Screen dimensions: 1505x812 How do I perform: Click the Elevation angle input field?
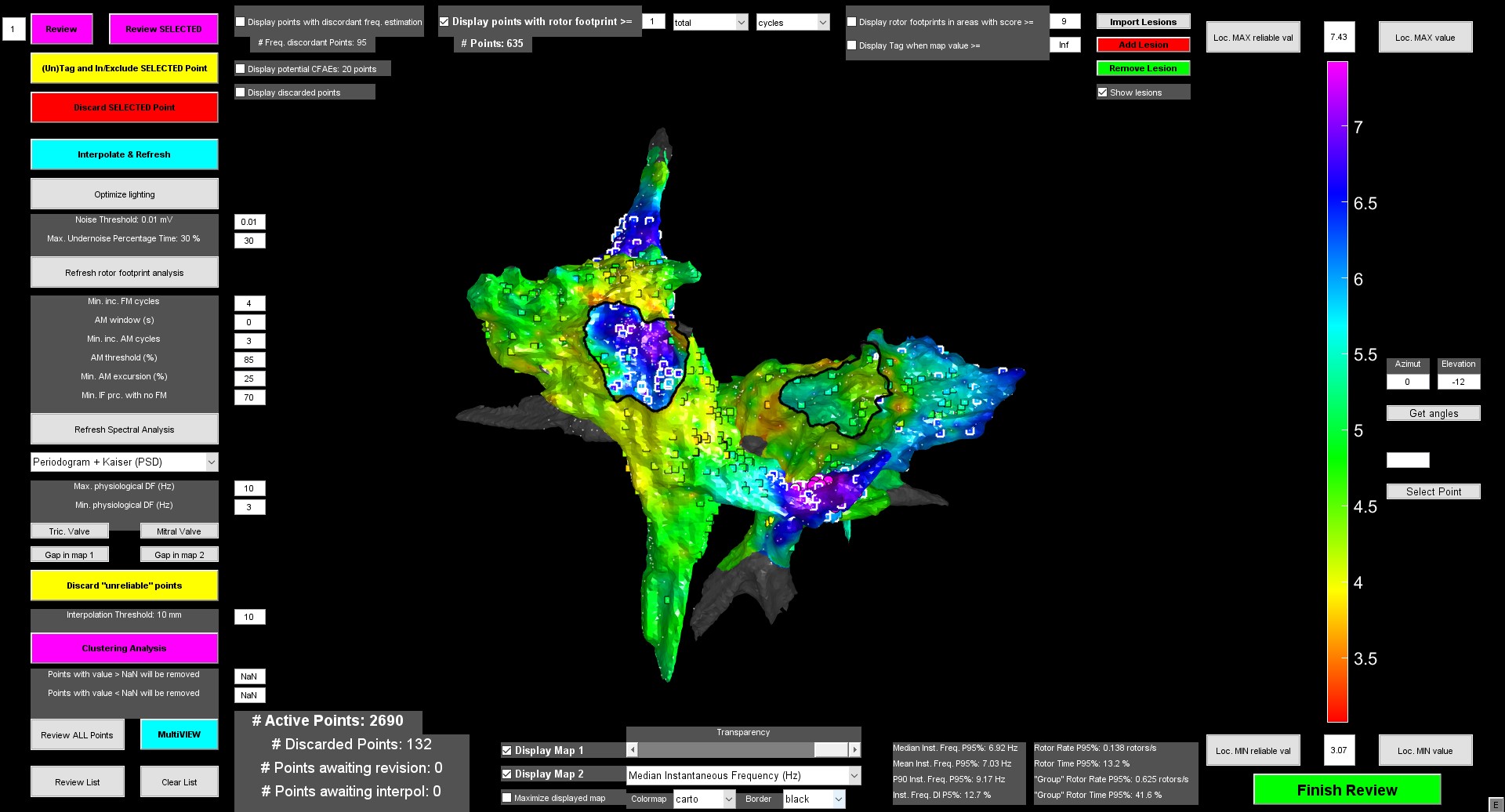click(x=1458, y=382)
